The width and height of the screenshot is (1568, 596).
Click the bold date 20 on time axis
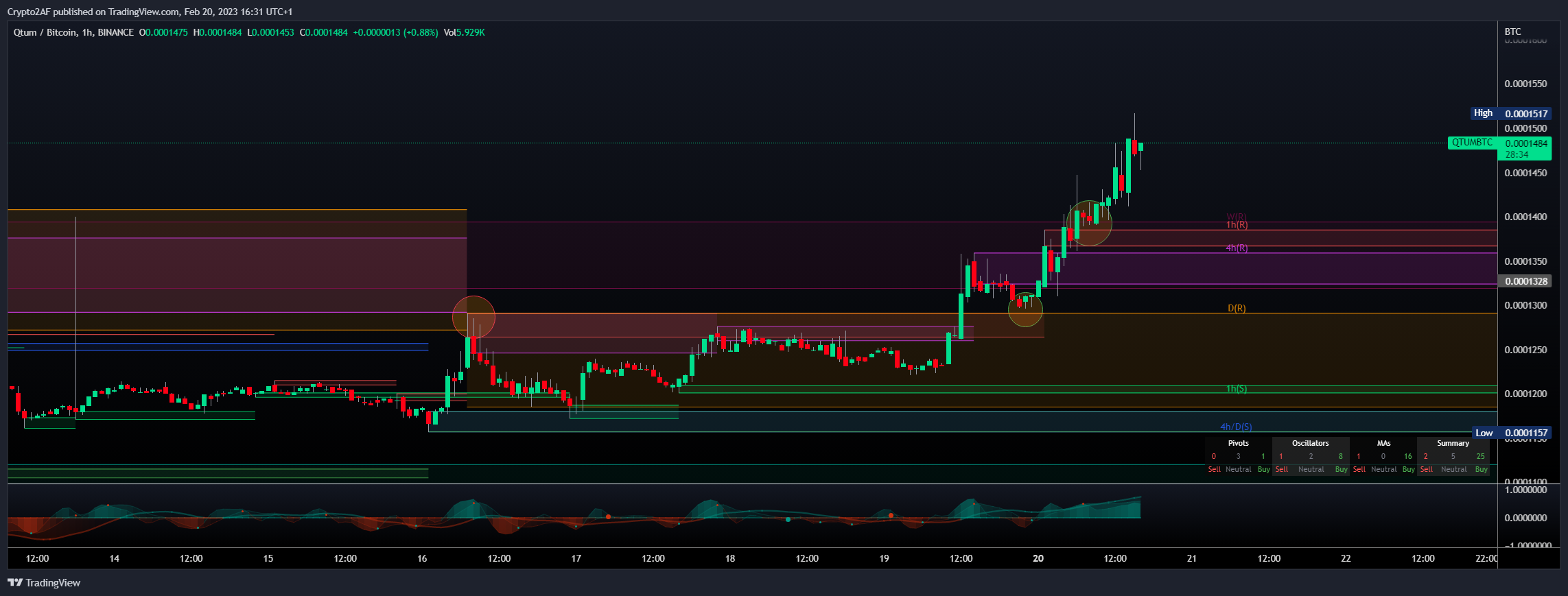tap(1038, 558)
